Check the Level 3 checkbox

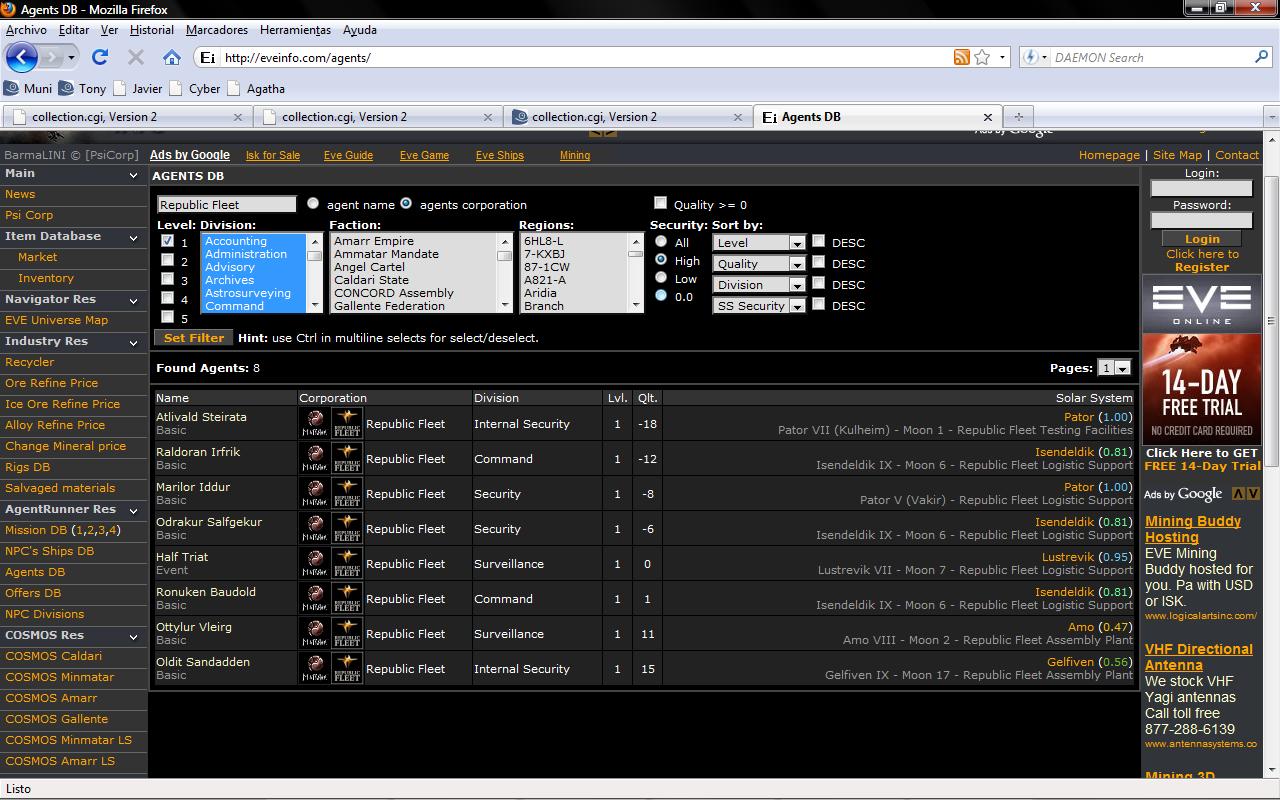[x=167, y=279]
